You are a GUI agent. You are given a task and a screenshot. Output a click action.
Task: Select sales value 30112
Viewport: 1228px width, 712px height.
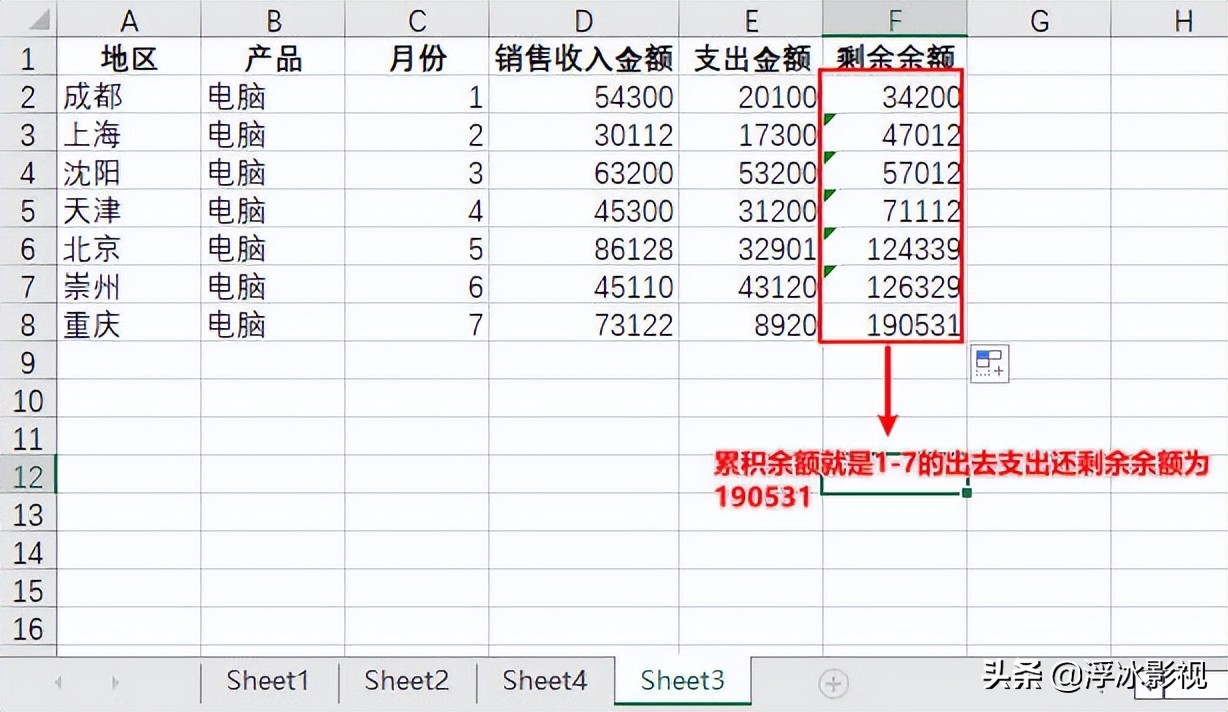[584, 135]
